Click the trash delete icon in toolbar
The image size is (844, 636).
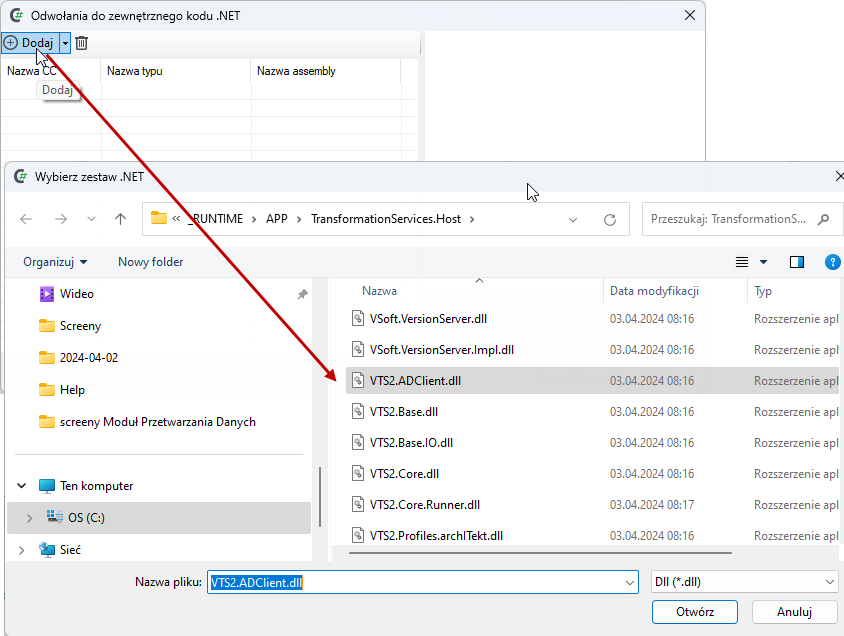point(81,43)
